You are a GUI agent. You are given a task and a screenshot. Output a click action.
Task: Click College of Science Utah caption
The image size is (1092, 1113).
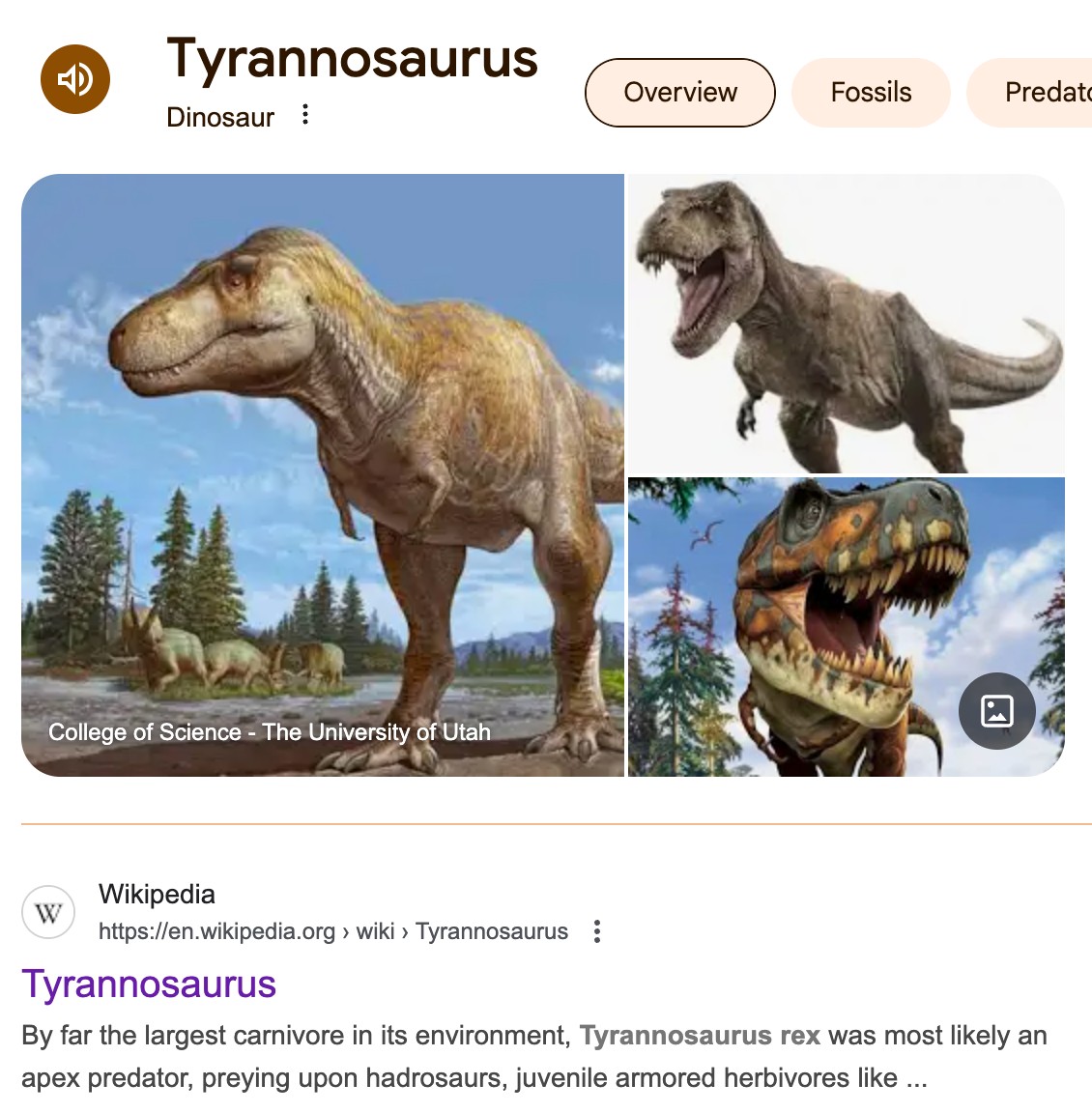tap(270, 731)
